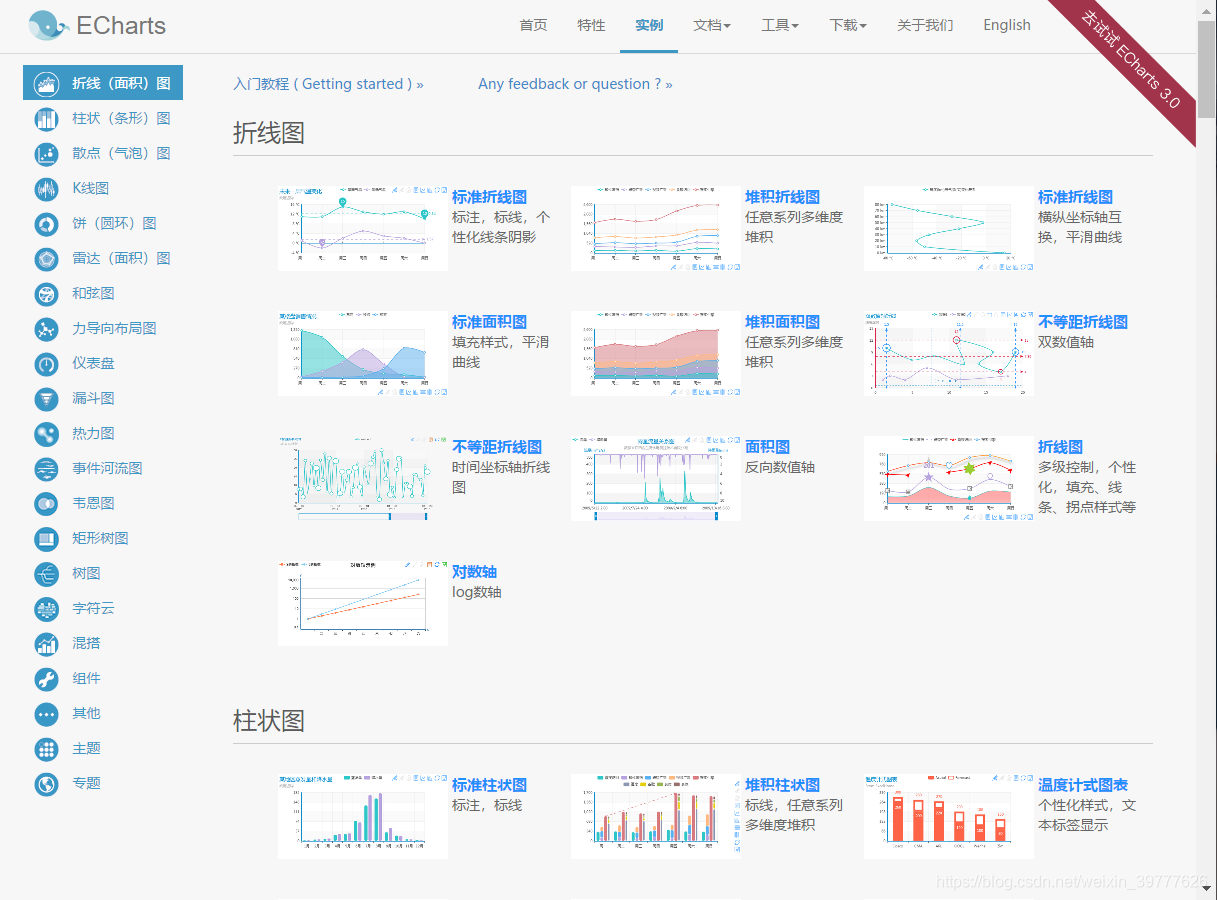Select the 折线（面积）图 sidebar icon
Viewport: 1217px width, 900px height.
[x=47, y=84]
